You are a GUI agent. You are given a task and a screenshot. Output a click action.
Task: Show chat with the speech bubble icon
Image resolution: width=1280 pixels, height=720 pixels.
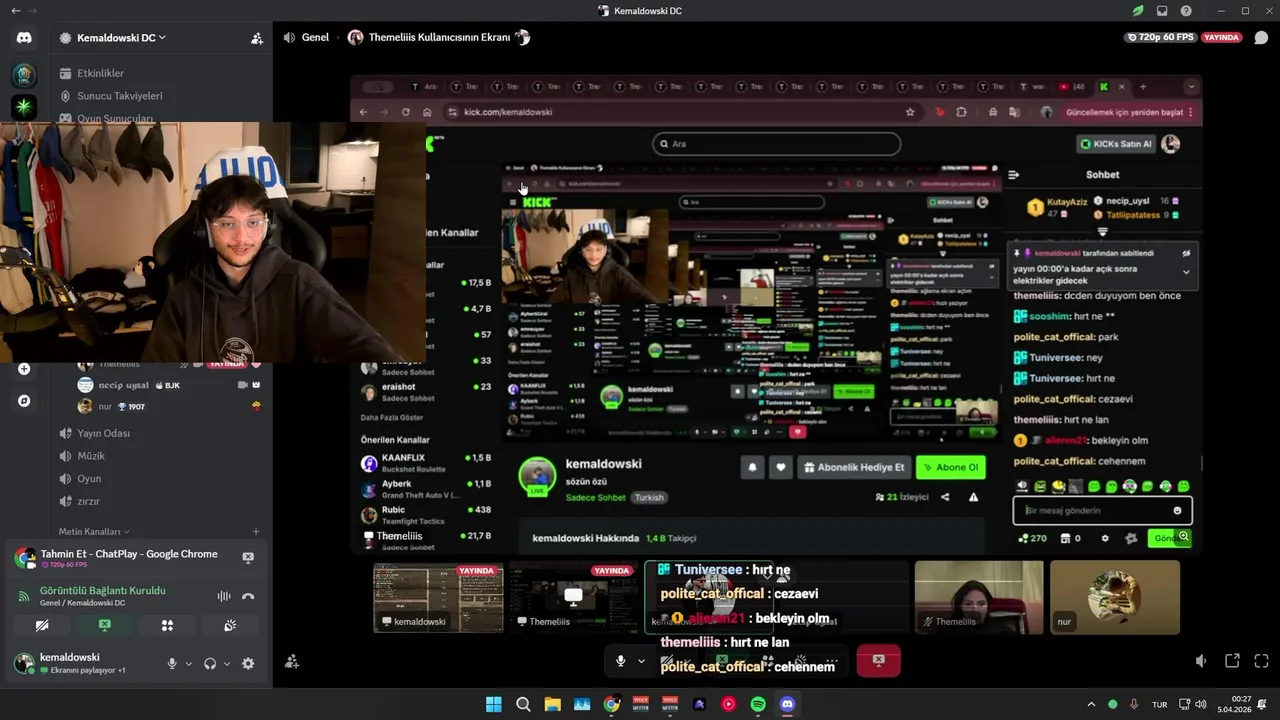point(1261,38)
